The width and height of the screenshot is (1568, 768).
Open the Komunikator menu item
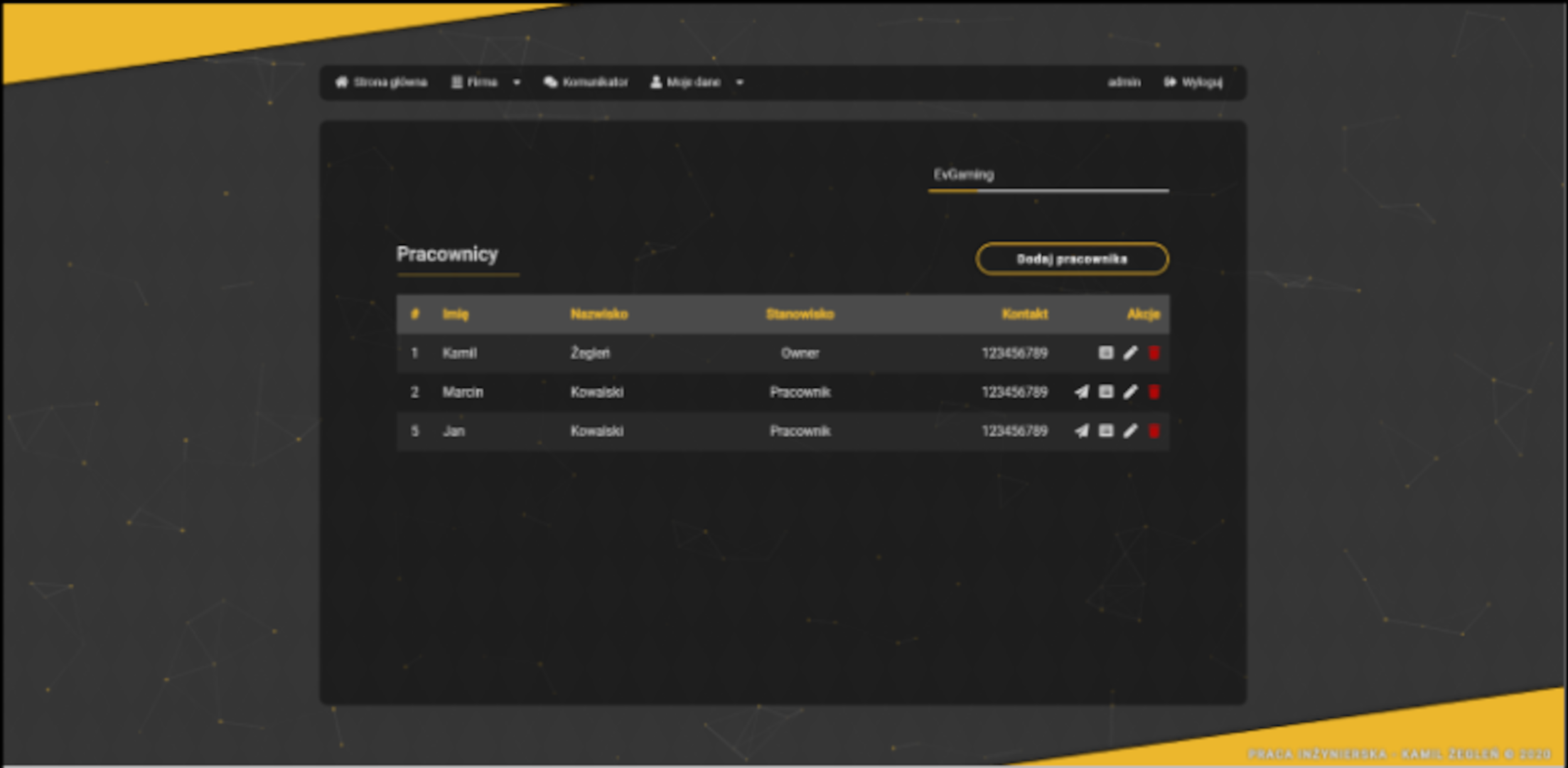pyautogui.click(x=586, y=82)
